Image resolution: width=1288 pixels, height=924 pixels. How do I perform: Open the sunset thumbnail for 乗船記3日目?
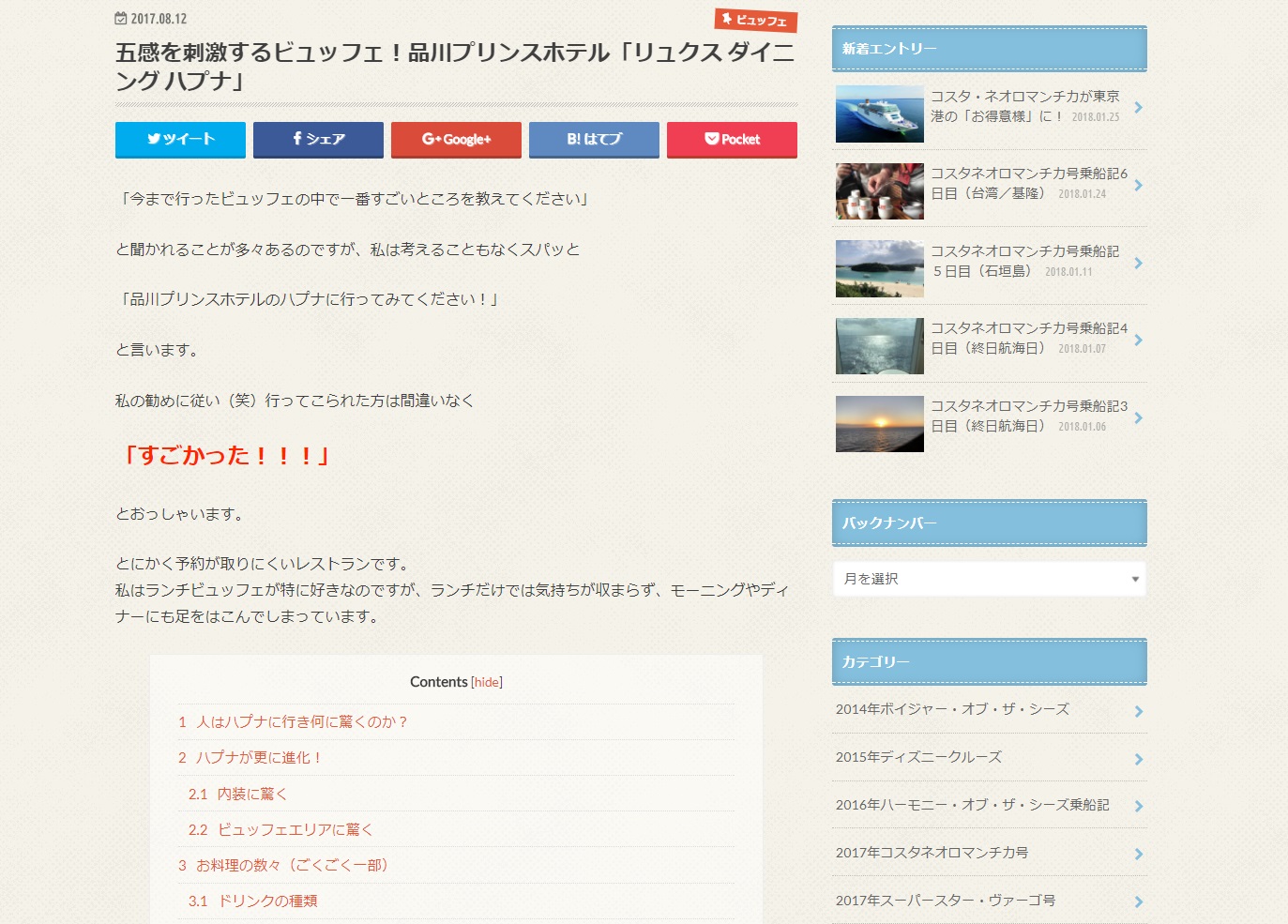click(x=880, y=424)
